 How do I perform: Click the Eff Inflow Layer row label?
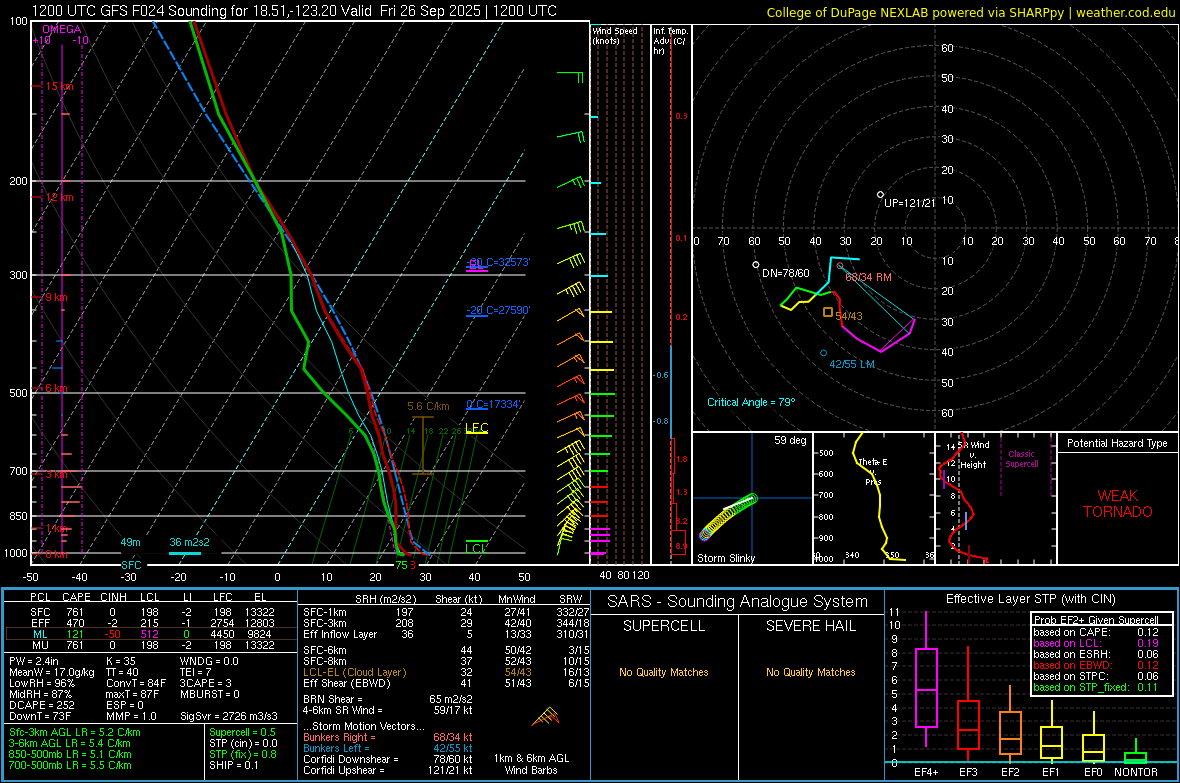pyautogui.click(x=341, y=634)
